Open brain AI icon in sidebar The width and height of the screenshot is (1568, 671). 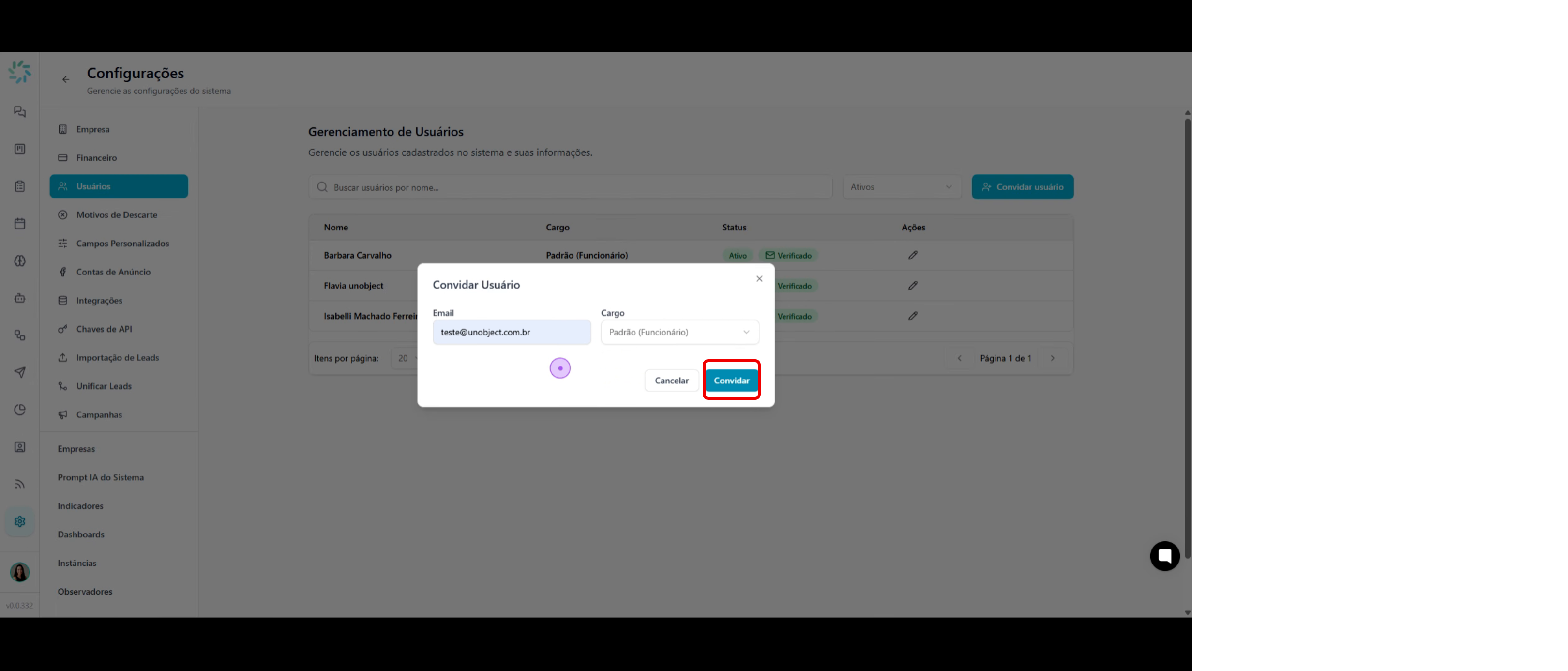click(x=19, y=260)
